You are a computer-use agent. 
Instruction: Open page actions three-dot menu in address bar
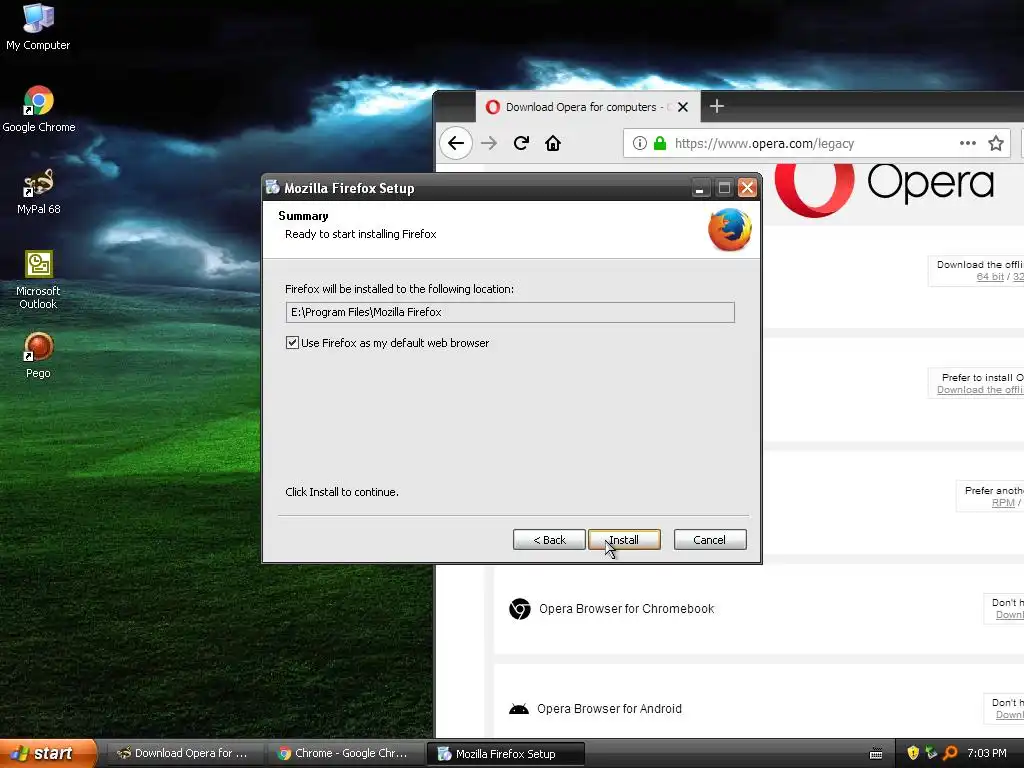(968, 143)
